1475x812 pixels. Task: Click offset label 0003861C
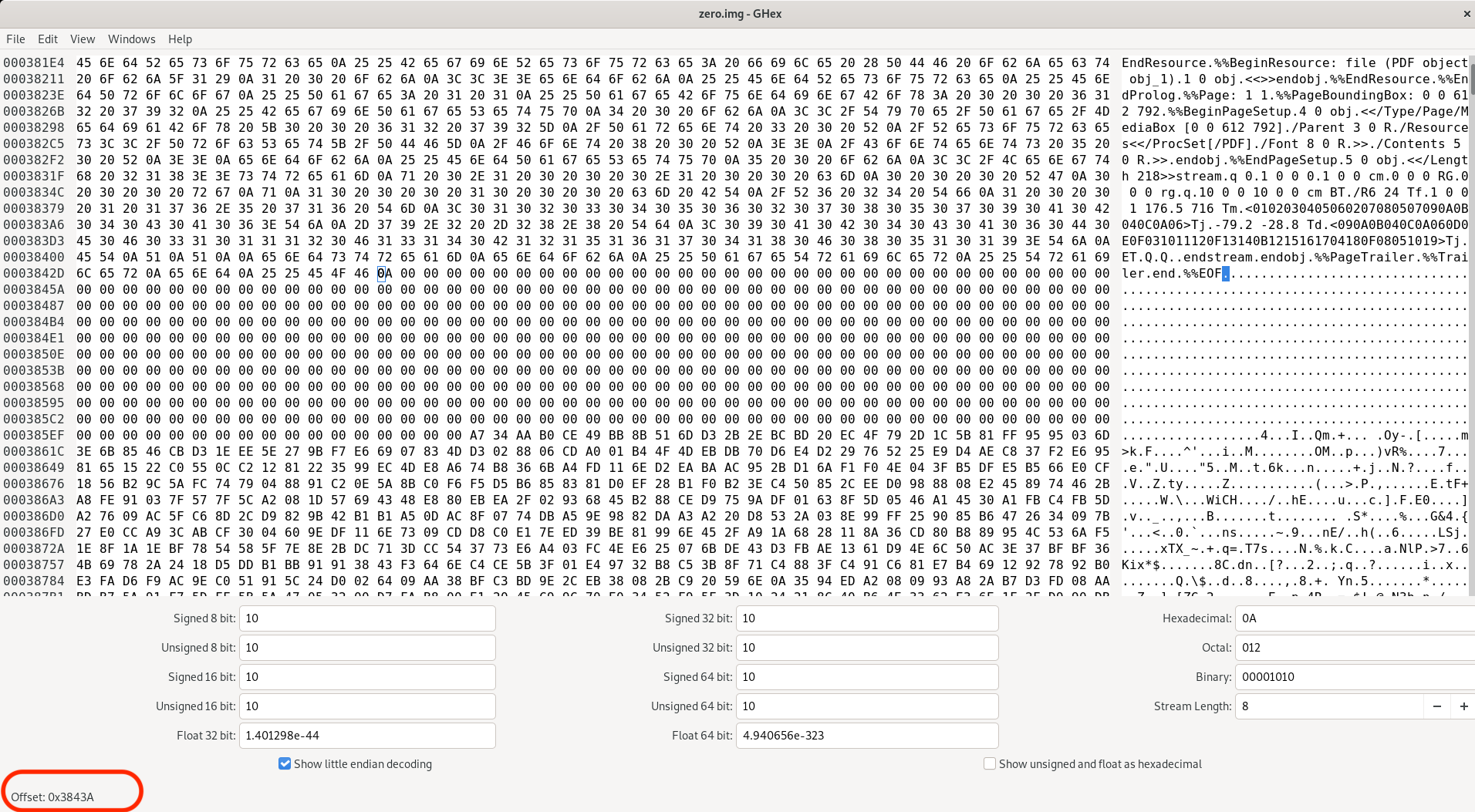click(34, 452)
